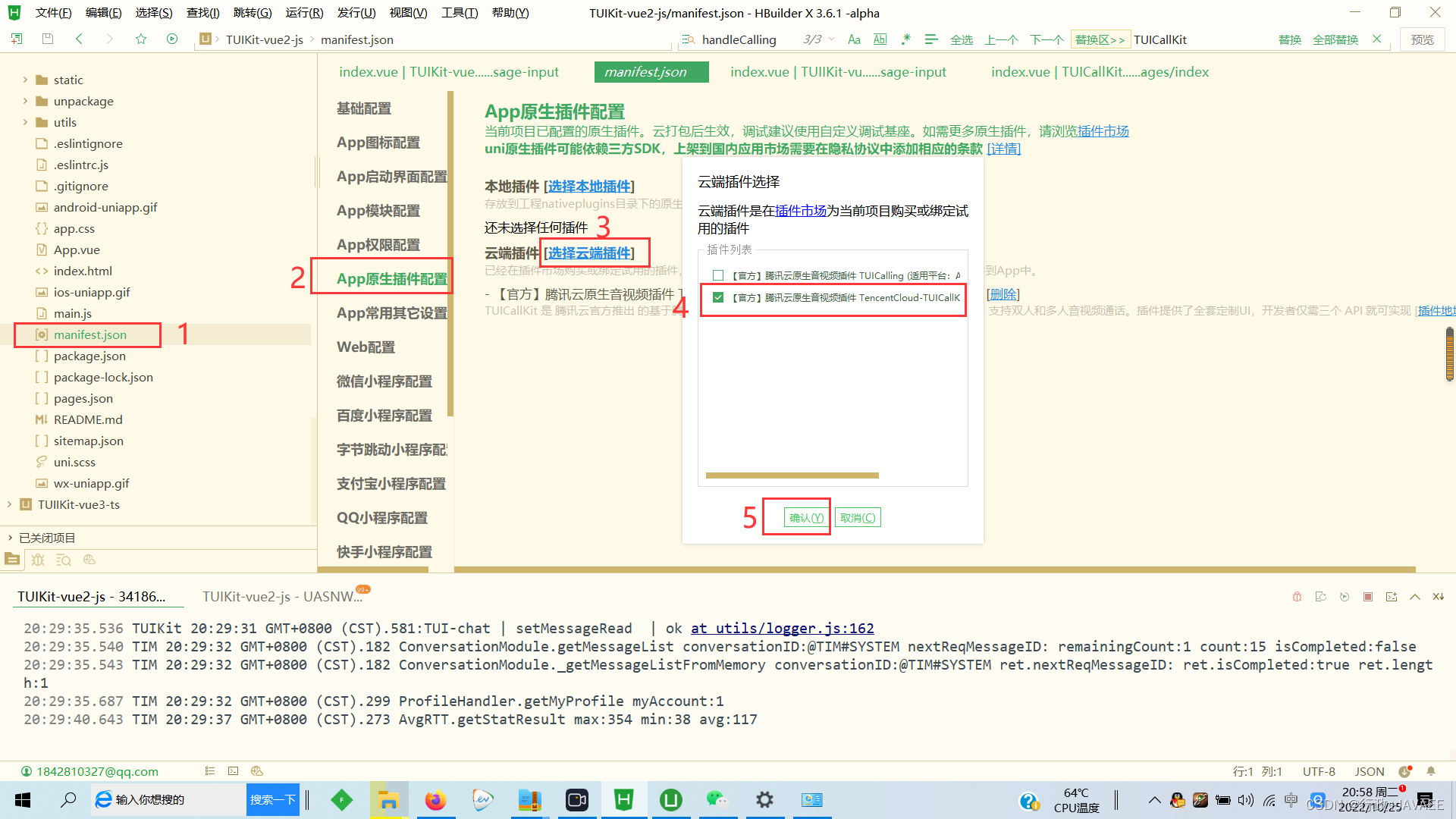
Task: Open the 发行(U) menu
Action: [x=356, y=13]
